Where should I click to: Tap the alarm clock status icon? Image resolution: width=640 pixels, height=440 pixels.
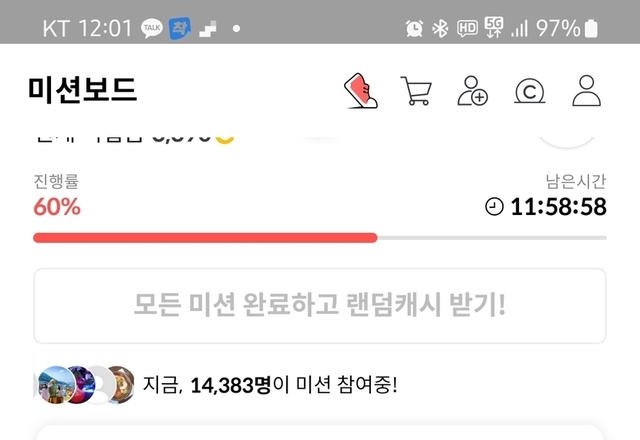[414, 29]
